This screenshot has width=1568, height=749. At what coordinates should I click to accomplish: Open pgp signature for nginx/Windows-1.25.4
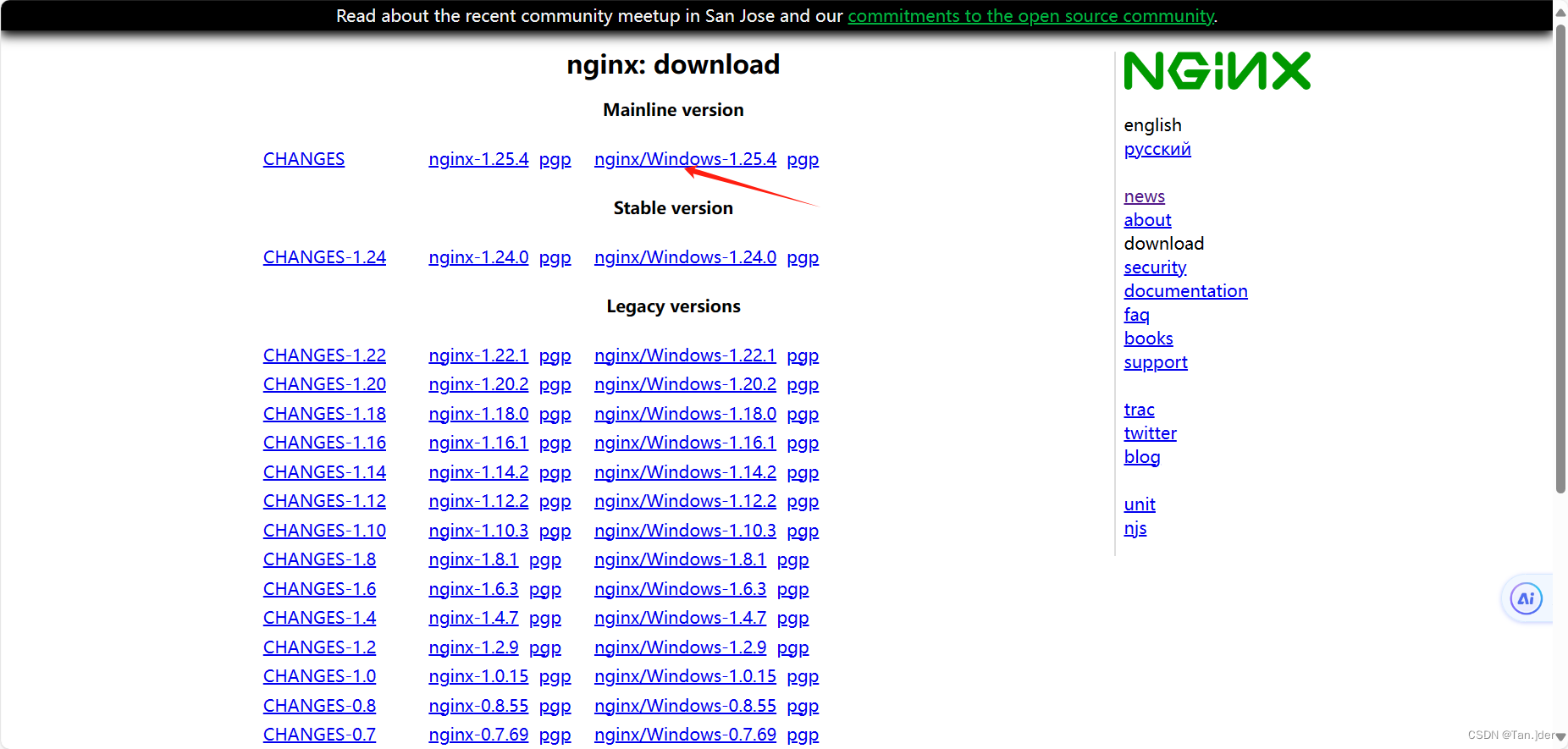pyautogui.click(x=803, y=160)
